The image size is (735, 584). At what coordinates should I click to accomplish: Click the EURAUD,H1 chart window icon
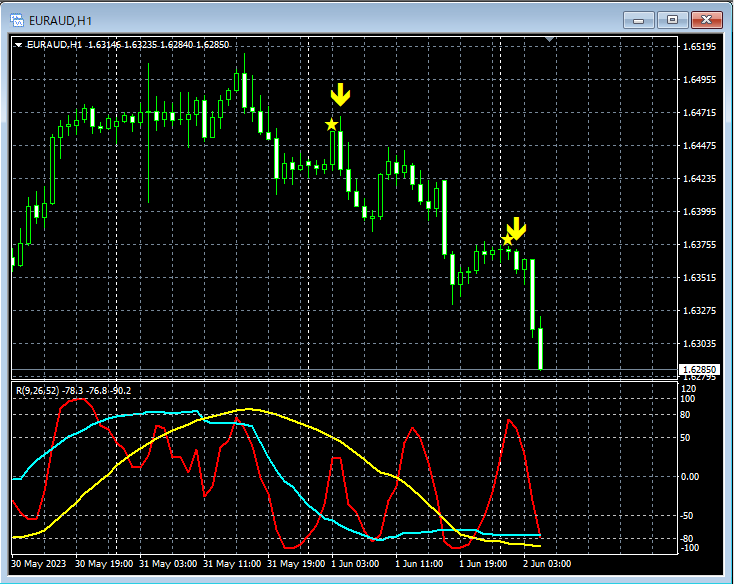point(17,20)
